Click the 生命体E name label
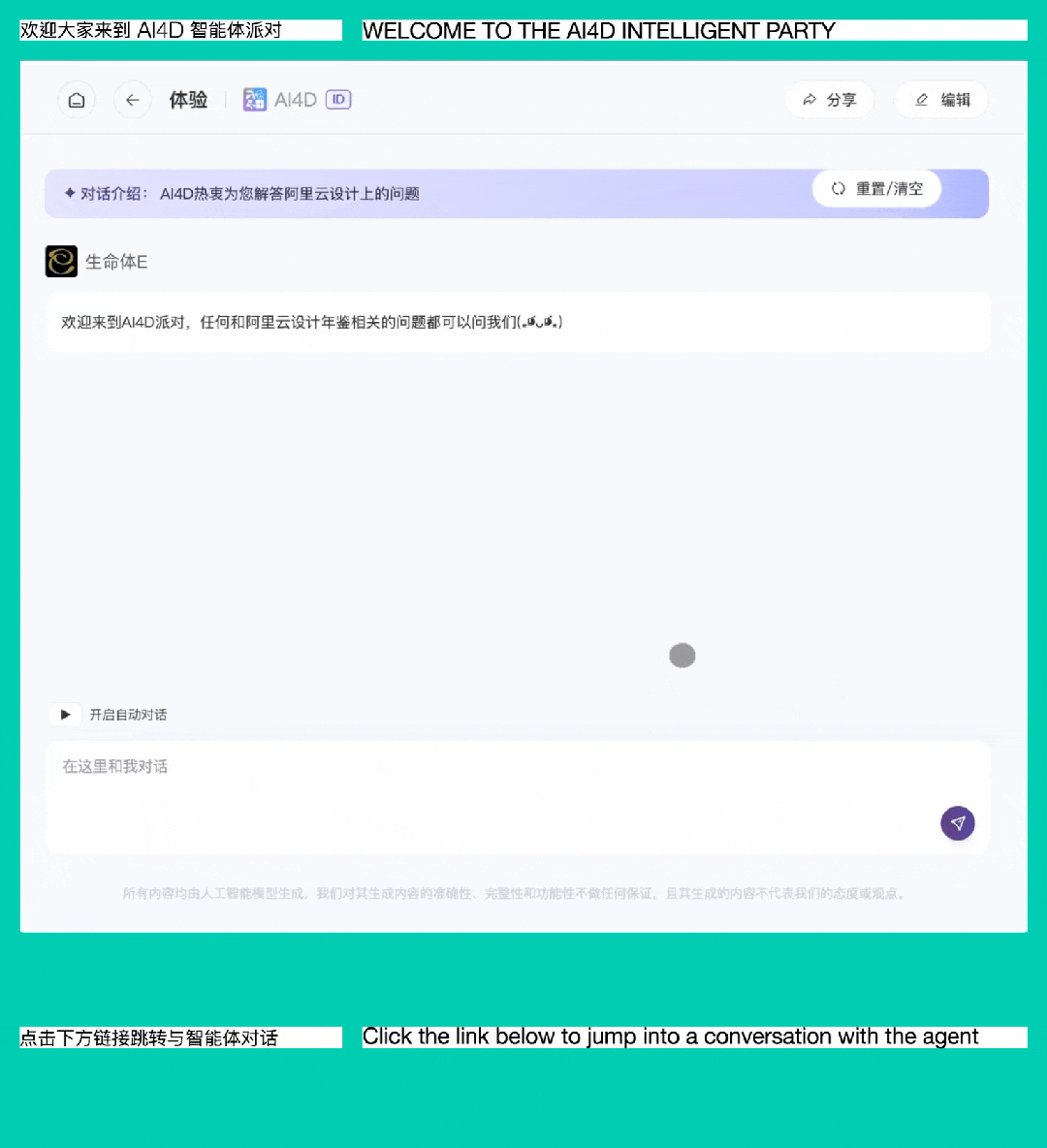Viewport: 1047px width, 1148px height. click(116, 262)
